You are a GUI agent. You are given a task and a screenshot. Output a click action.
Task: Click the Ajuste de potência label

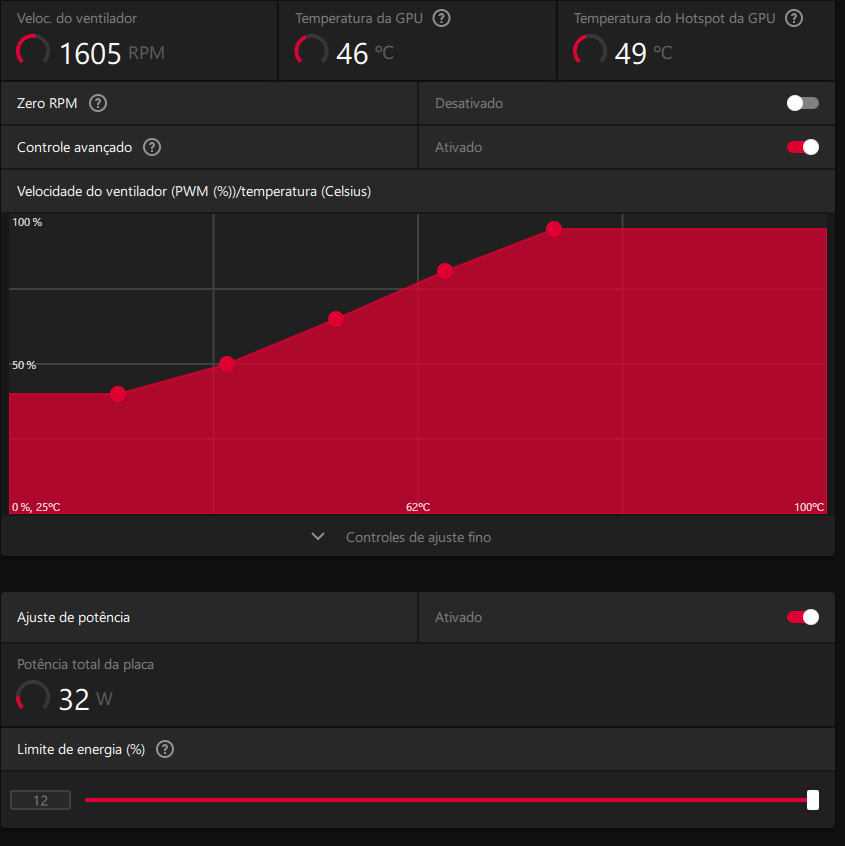(x=73, y=617)
